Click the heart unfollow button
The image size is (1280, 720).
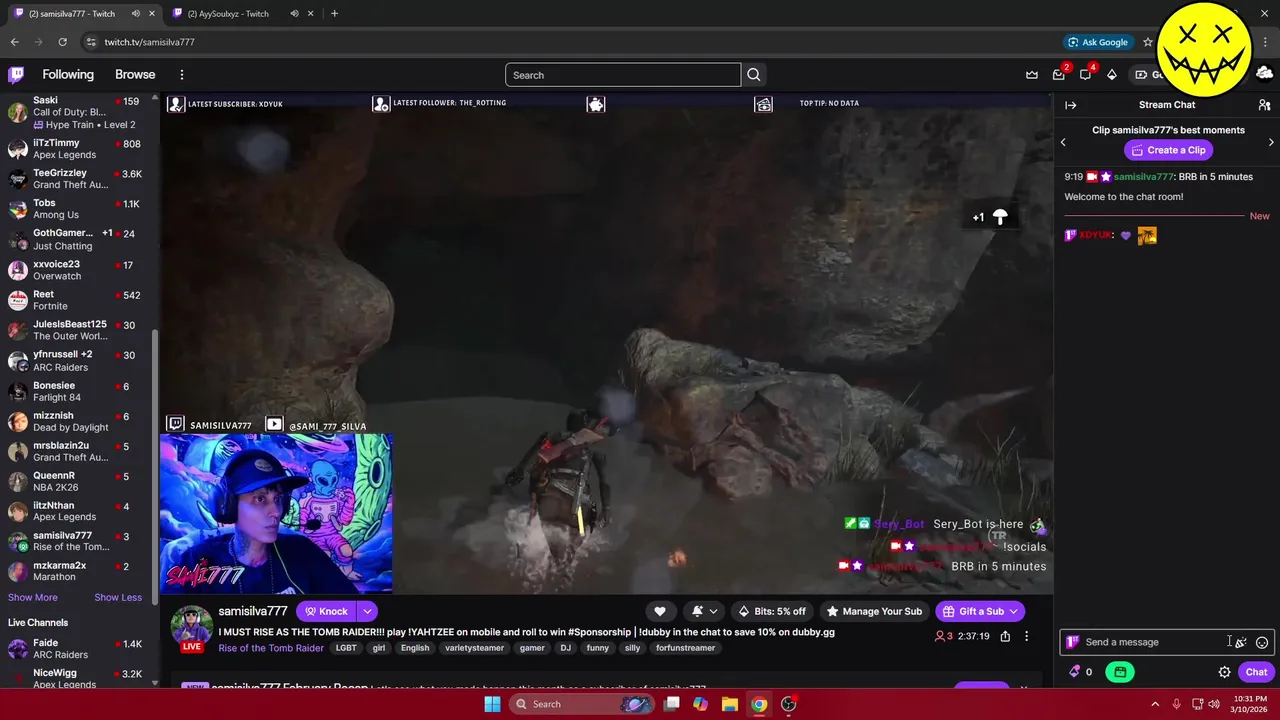point(660,611)
